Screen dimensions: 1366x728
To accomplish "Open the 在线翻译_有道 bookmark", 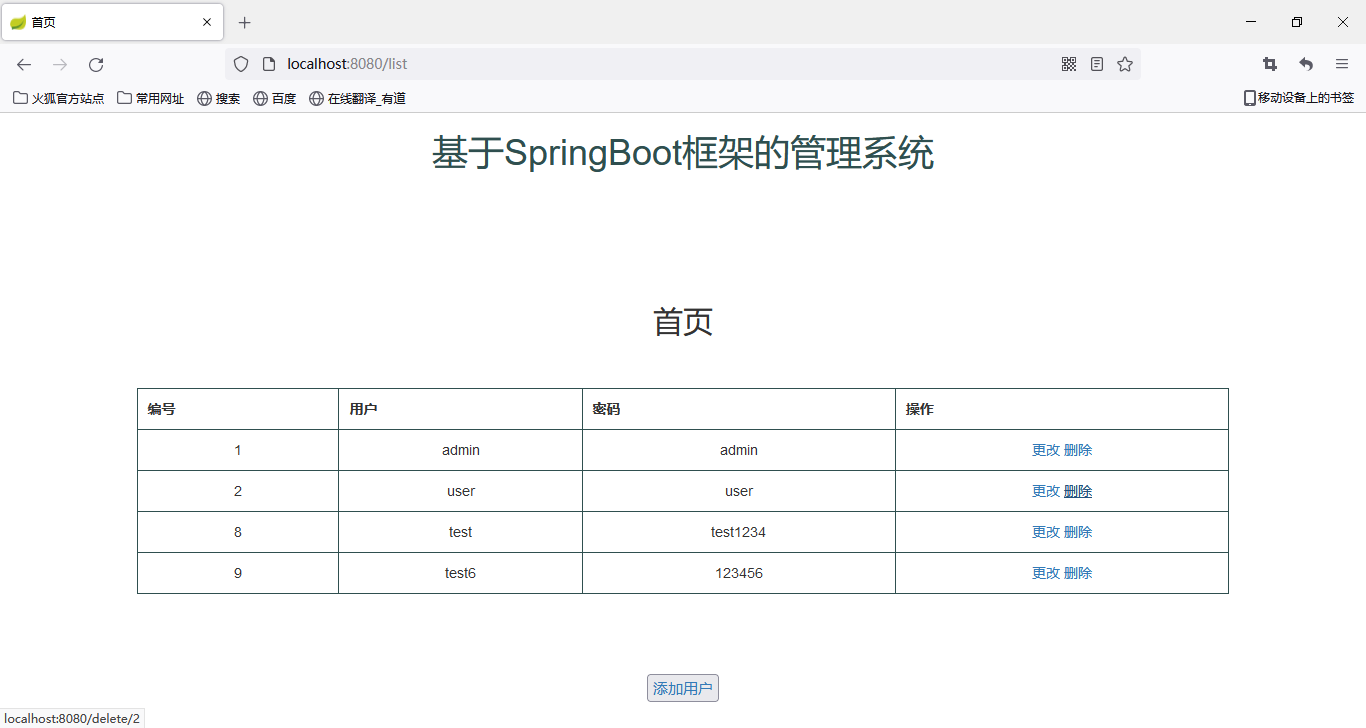I will click(x=358, y=98).
